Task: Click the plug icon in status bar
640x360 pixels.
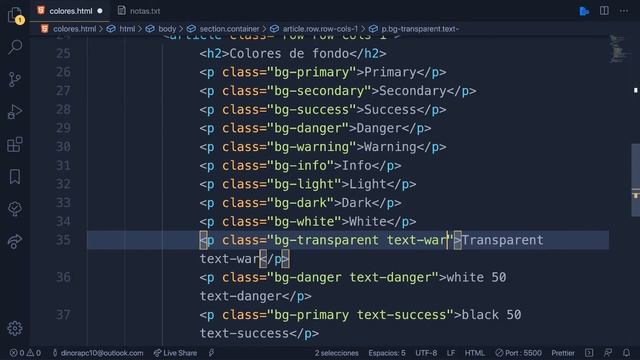Action: tap(211, 353)
